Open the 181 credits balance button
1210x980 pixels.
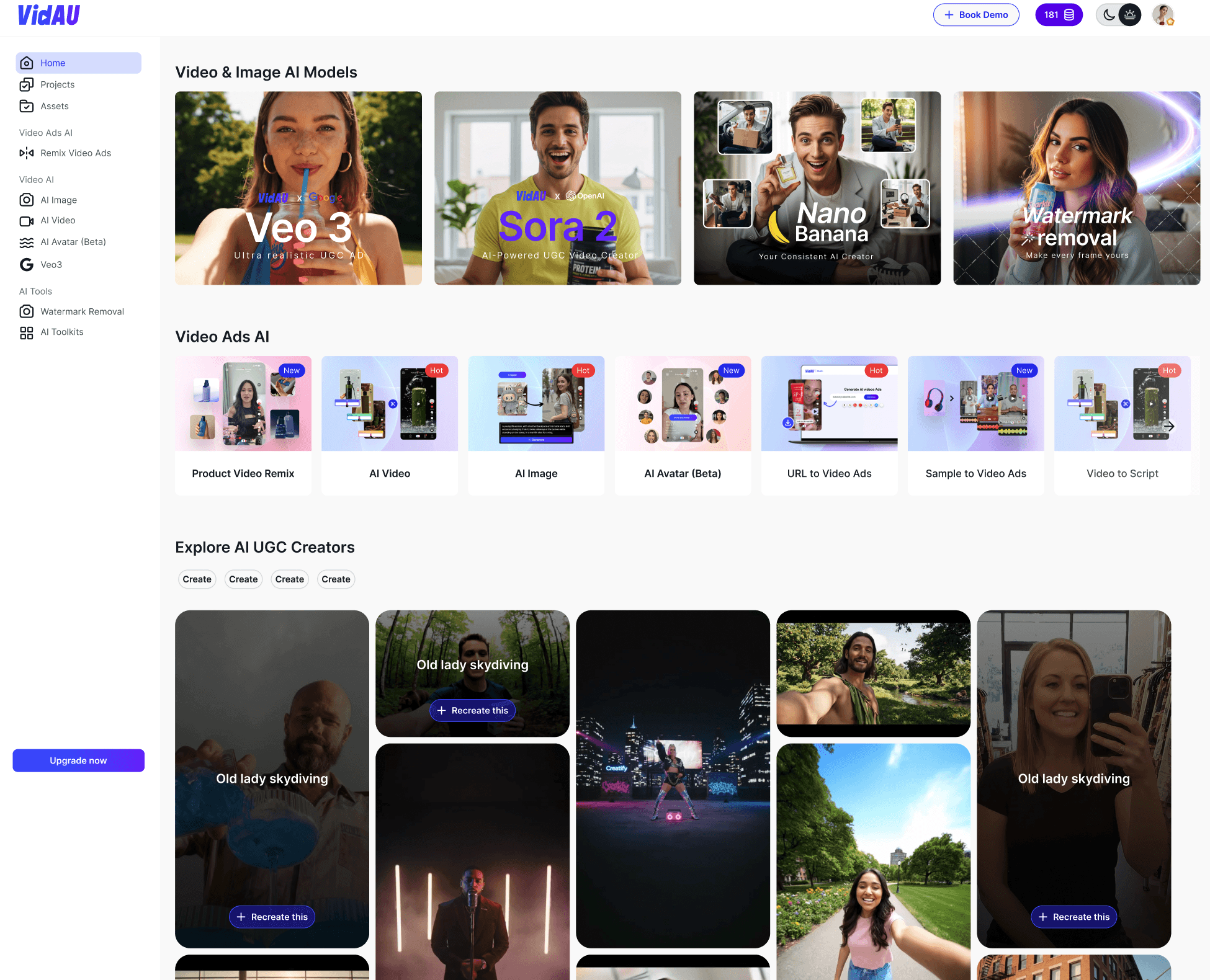pos(1059,15)
